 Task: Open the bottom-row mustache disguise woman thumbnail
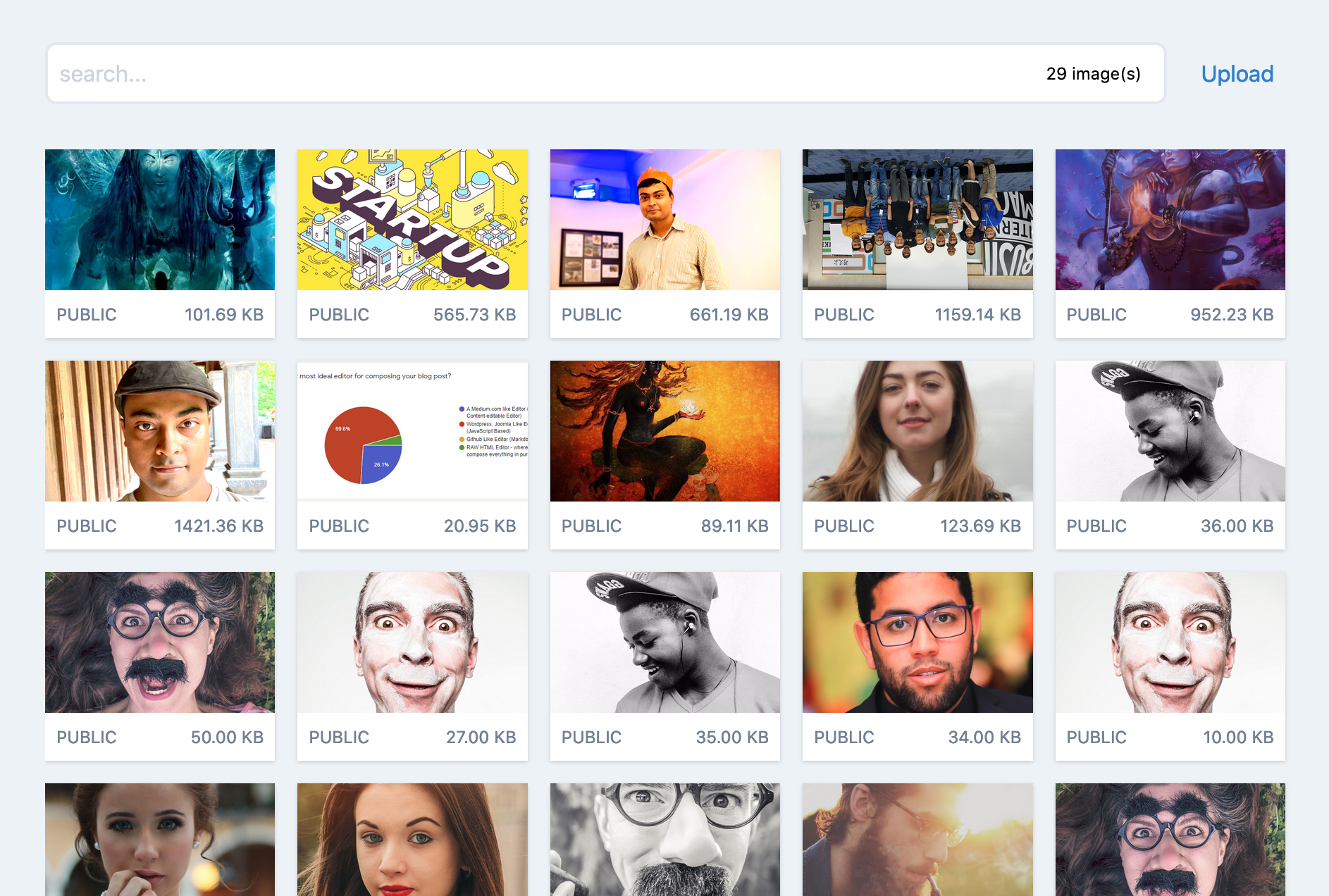point(1170,840)
